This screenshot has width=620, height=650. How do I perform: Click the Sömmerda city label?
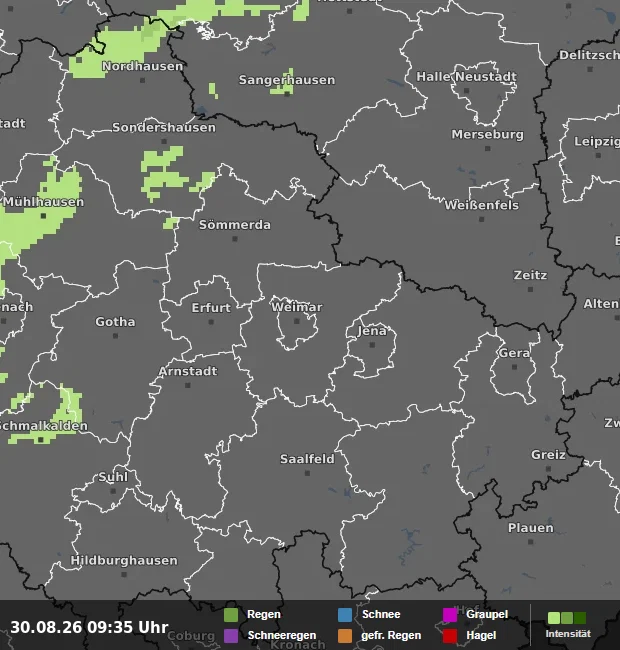click(235, 225)
